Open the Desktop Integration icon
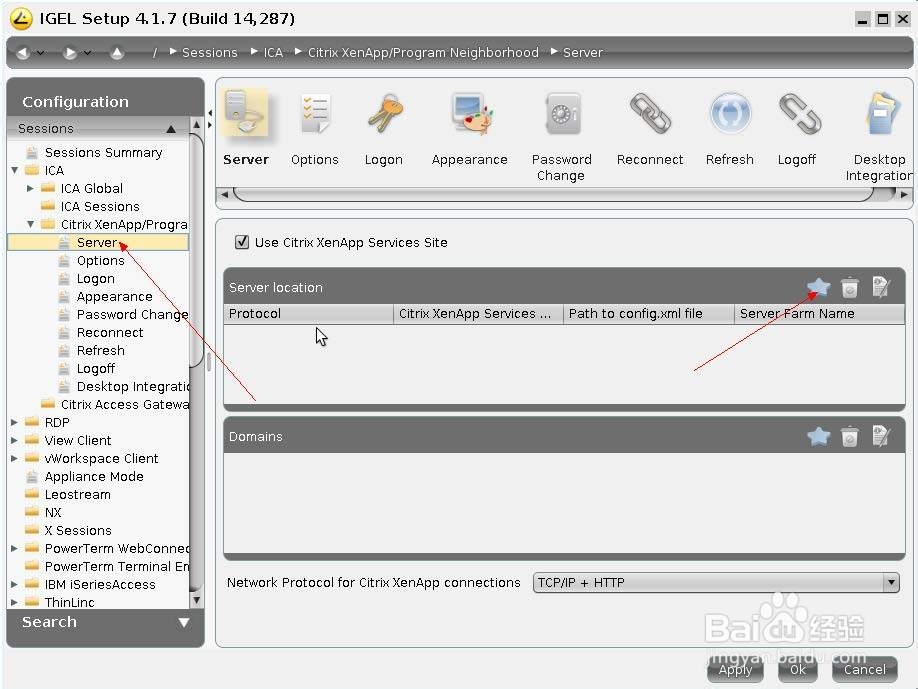 [x=883, y=113]
